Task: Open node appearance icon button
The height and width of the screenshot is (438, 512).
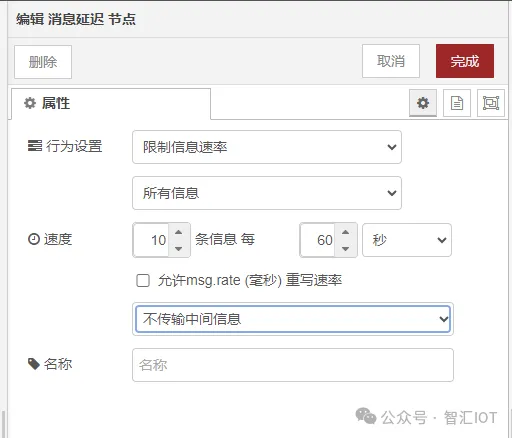Action: (x=491, y=103)
